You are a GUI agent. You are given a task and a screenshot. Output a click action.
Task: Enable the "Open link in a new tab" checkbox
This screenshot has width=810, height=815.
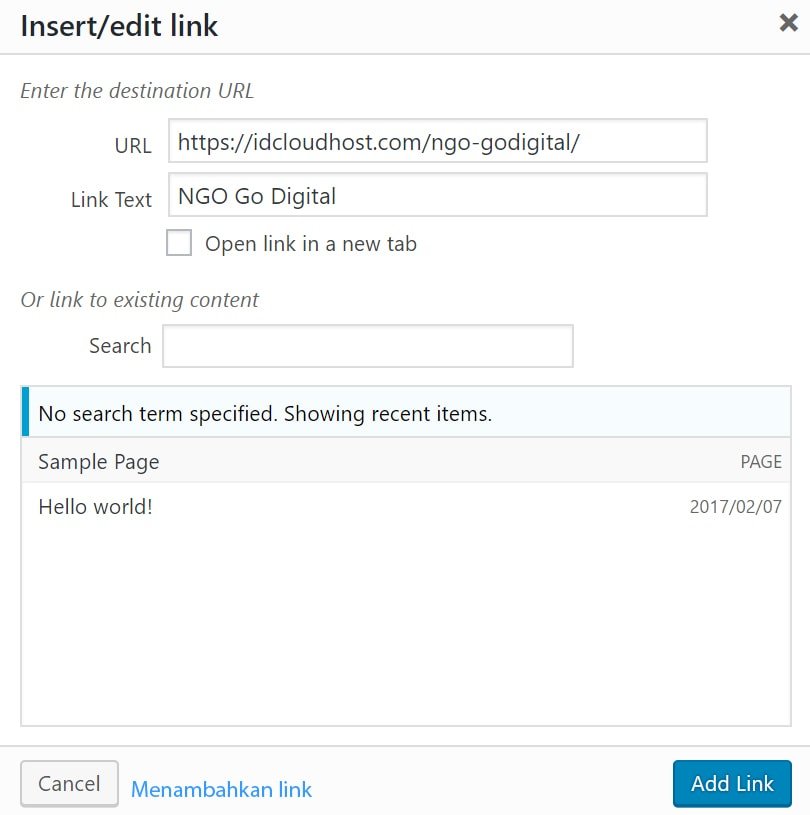tap(179, 242)
